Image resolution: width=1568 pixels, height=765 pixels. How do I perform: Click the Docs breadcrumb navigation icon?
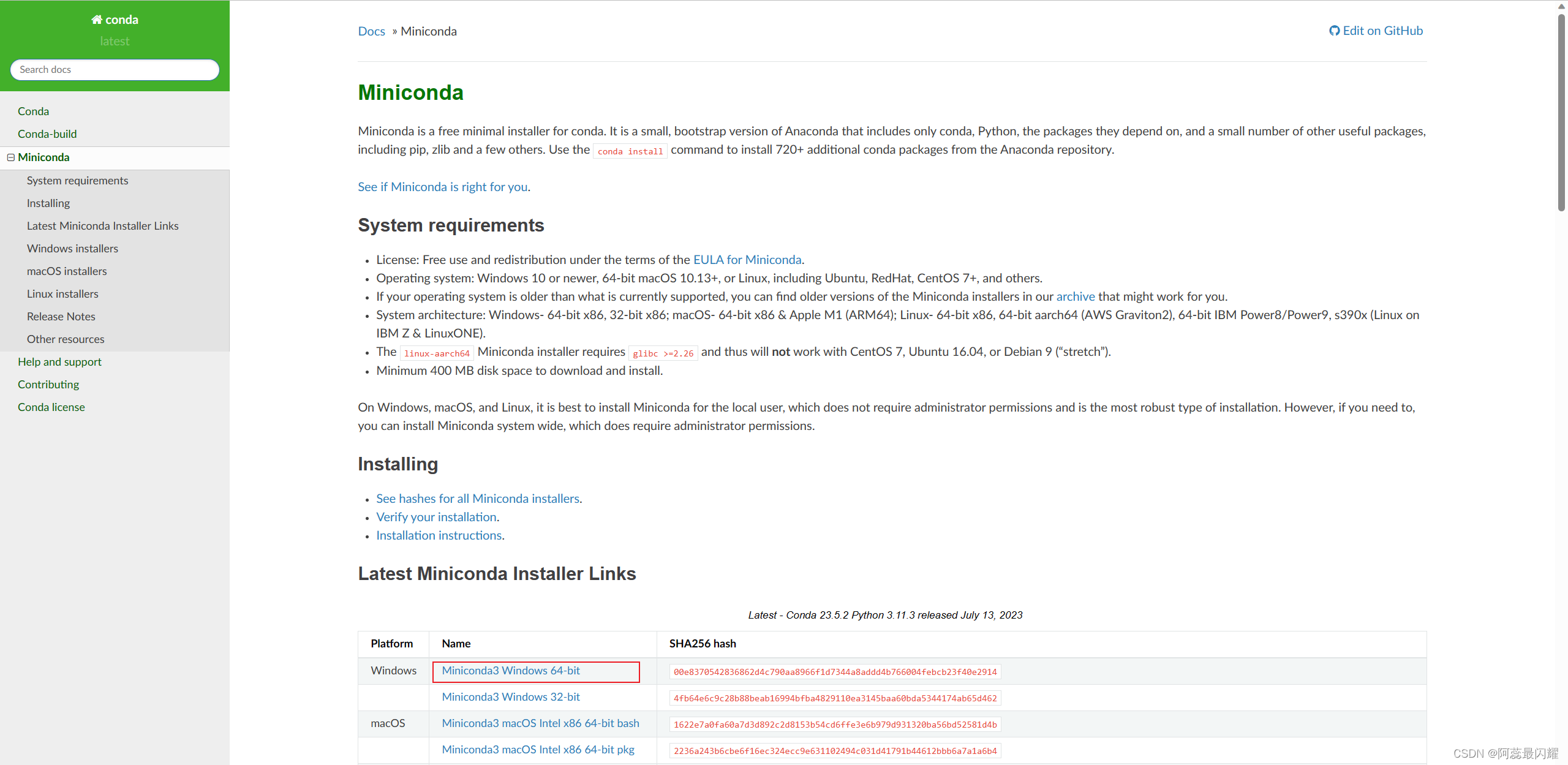point(370,31)
